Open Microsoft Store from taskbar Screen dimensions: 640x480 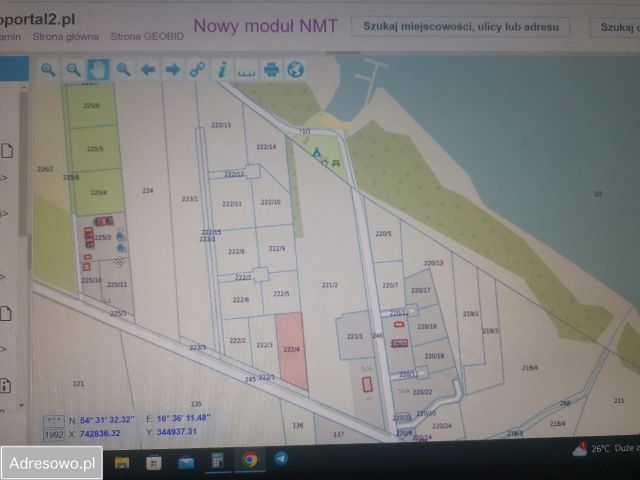(154, 462)
